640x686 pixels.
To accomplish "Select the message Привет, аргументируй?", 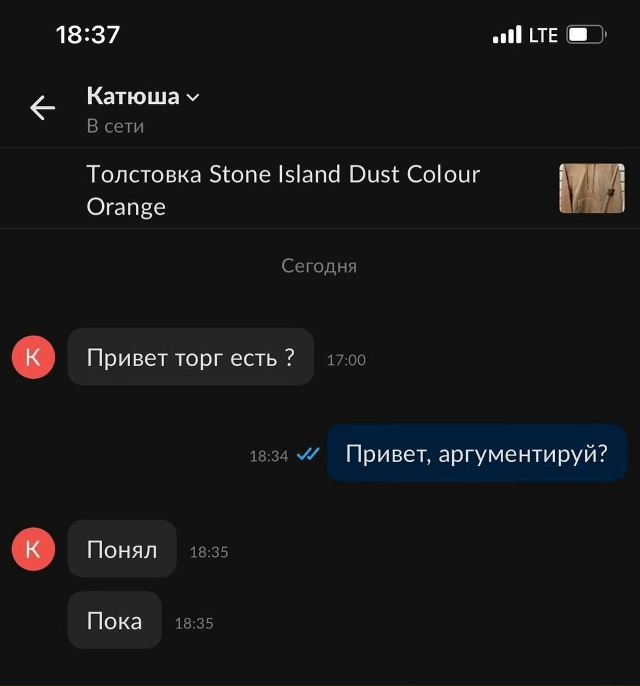I will [477, 453].
